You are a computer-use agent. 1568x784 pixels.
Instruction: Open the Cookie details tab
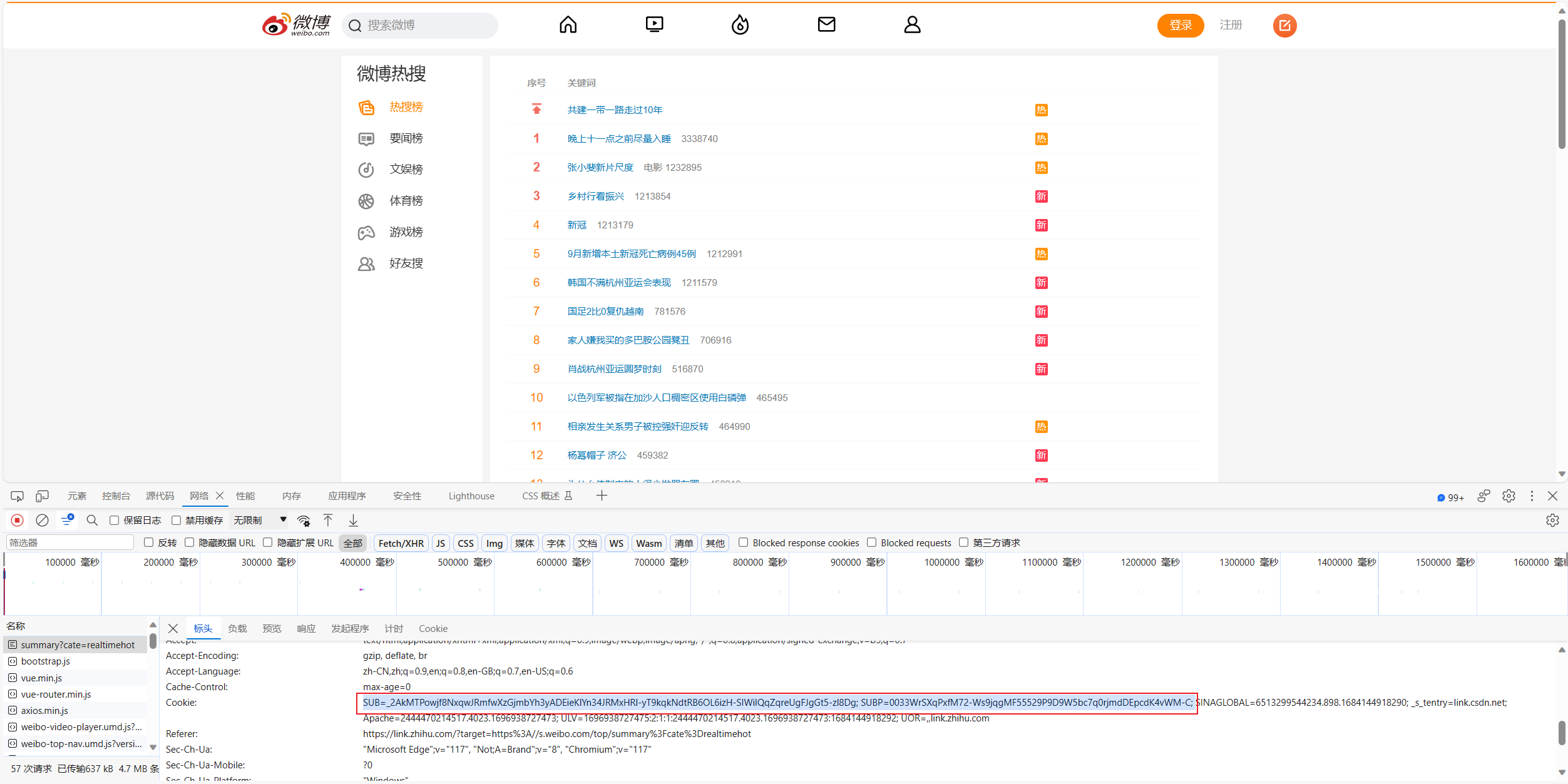(x=433, y=629)
